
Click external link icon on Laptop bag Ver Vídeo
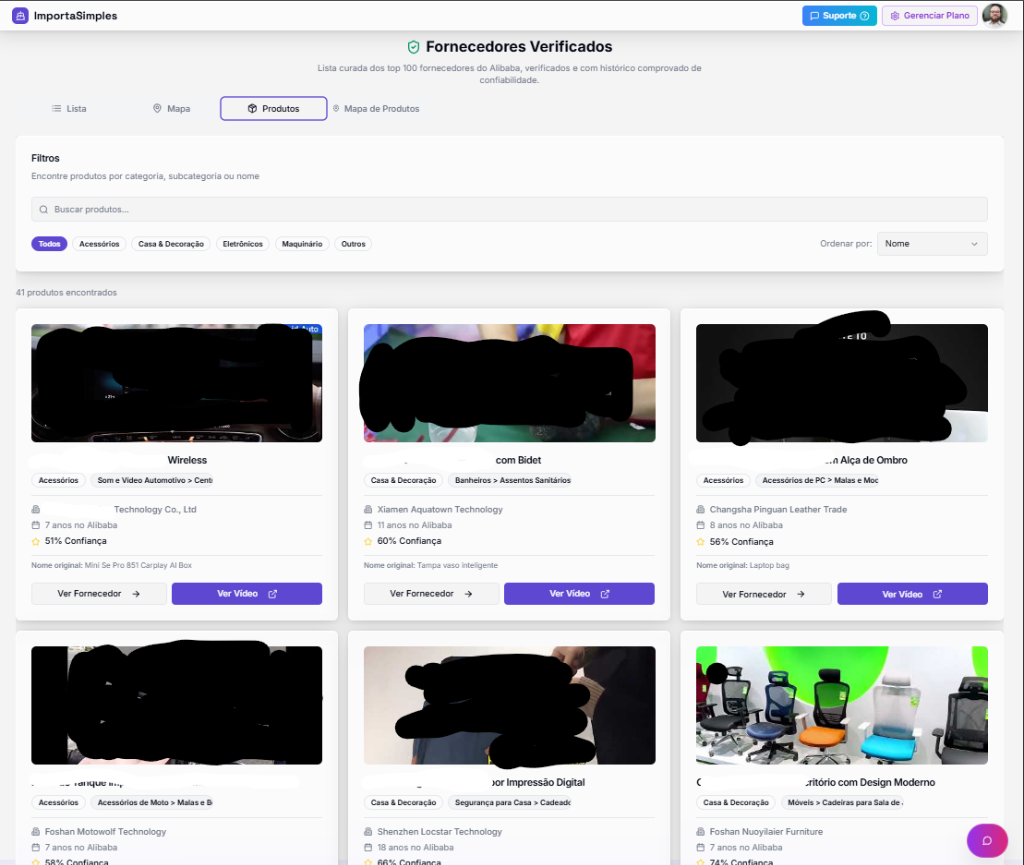[938, 595]
